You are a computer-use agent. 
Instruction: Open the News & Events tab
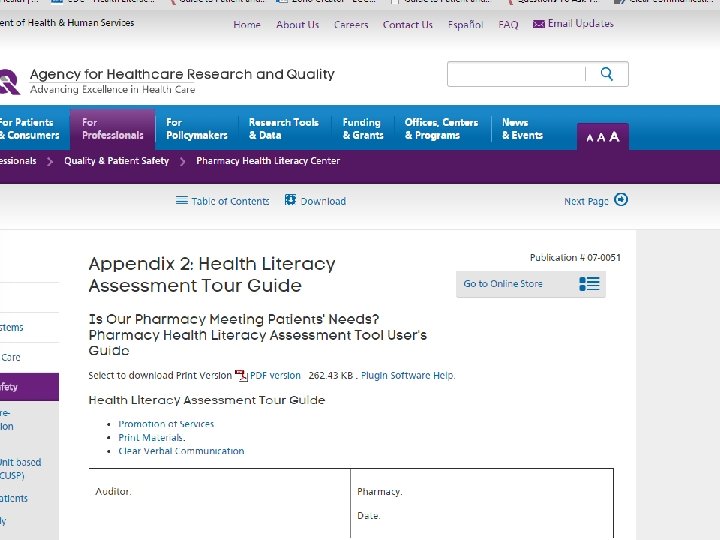[x=523, y=129]
